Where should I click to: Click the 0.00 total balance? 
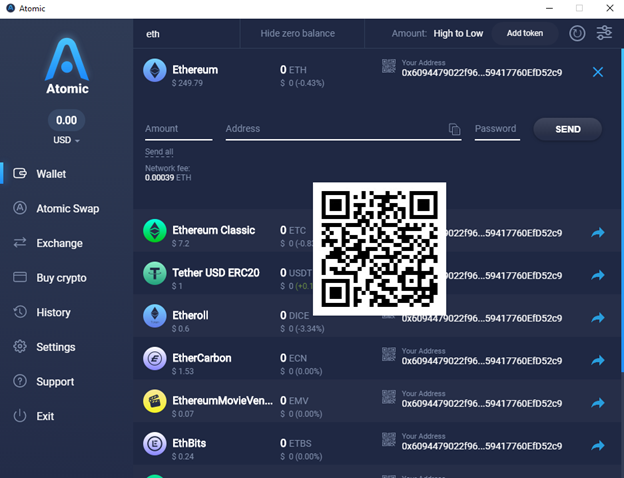66,120
